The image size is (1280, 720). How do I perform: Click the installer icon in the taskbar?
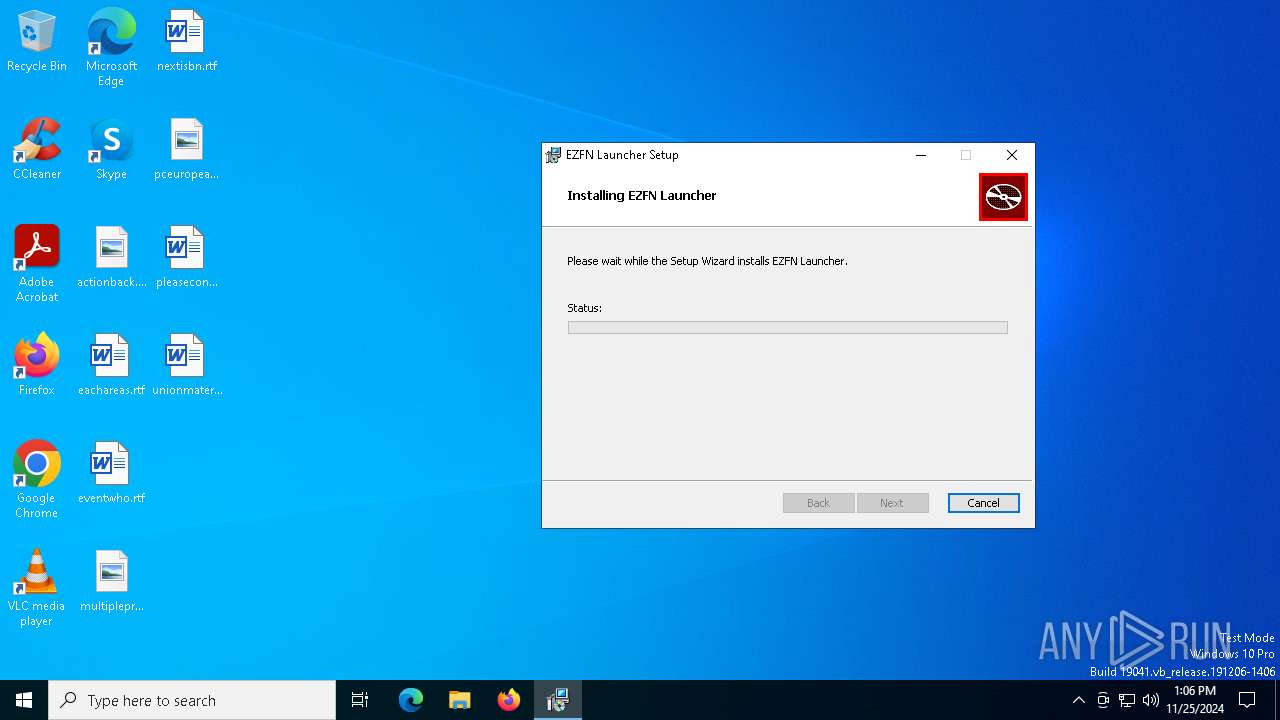(558, 700)
